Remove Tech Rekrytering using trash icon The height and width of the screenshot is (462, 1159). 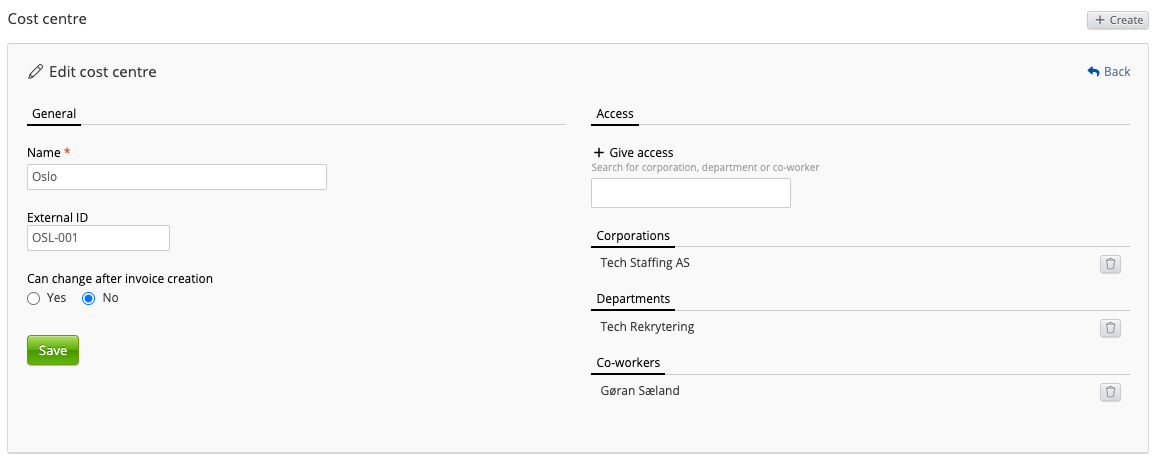point(1110,328)
